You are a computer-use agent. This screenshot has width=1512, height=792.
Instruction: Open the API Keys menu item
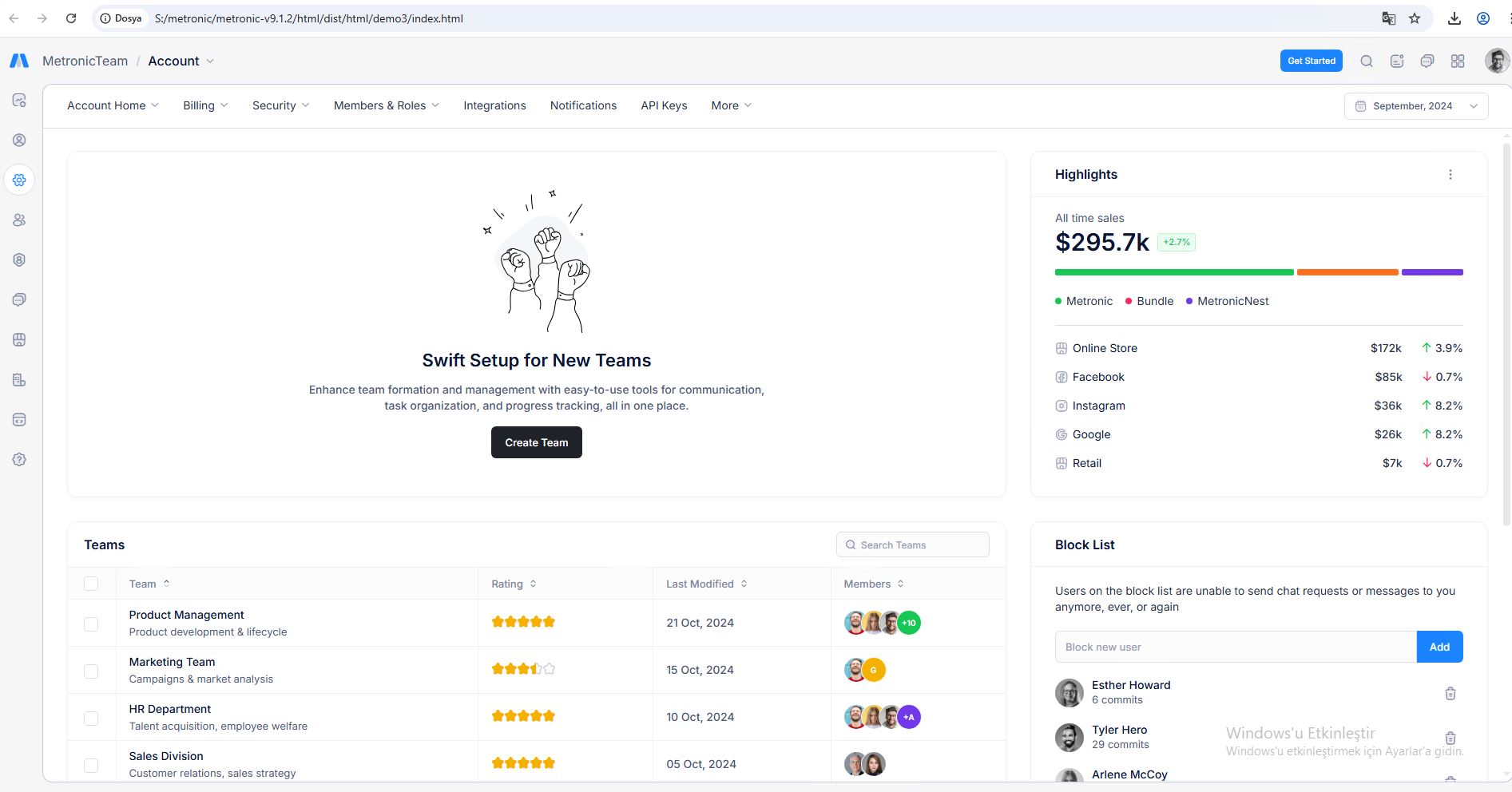pos(663,105)
